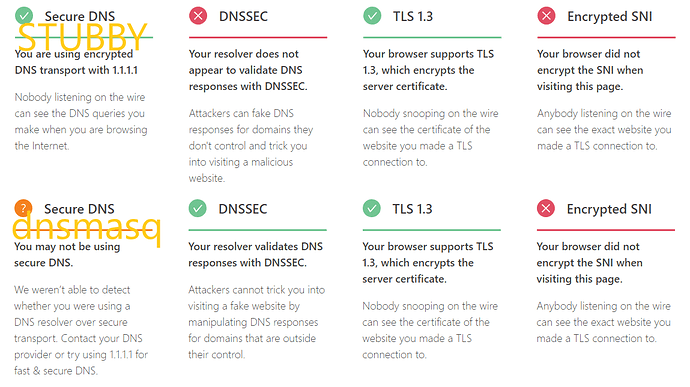
Task: Click the green check icon beside top TLS 1.3
Action: [372, 16]
